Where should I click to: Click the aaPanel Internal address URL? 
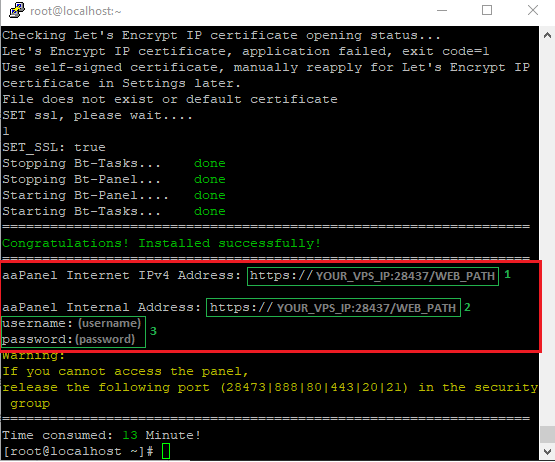(333, 307)
